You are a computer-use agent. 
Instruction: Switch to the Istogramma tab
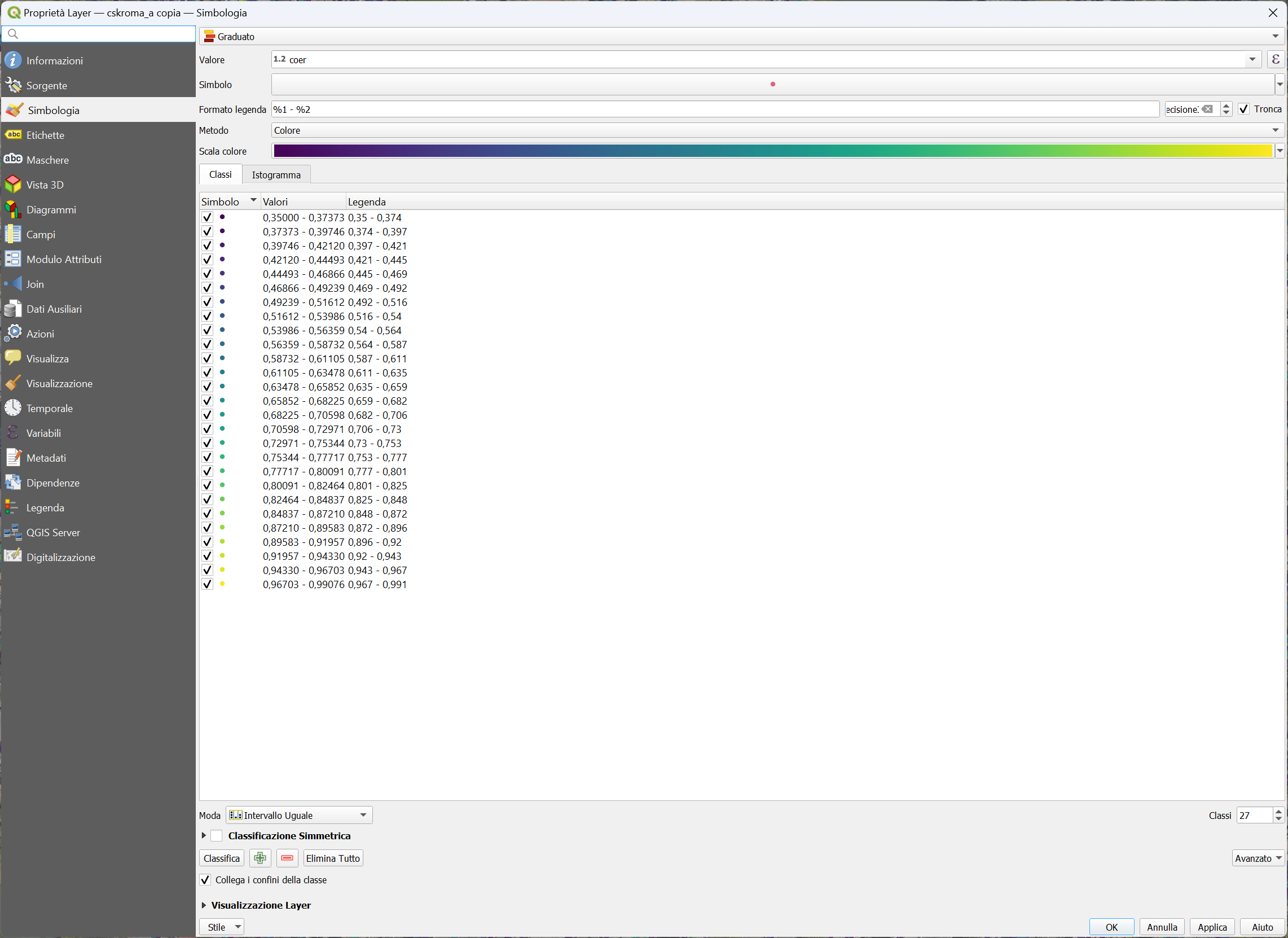(276, 174)
